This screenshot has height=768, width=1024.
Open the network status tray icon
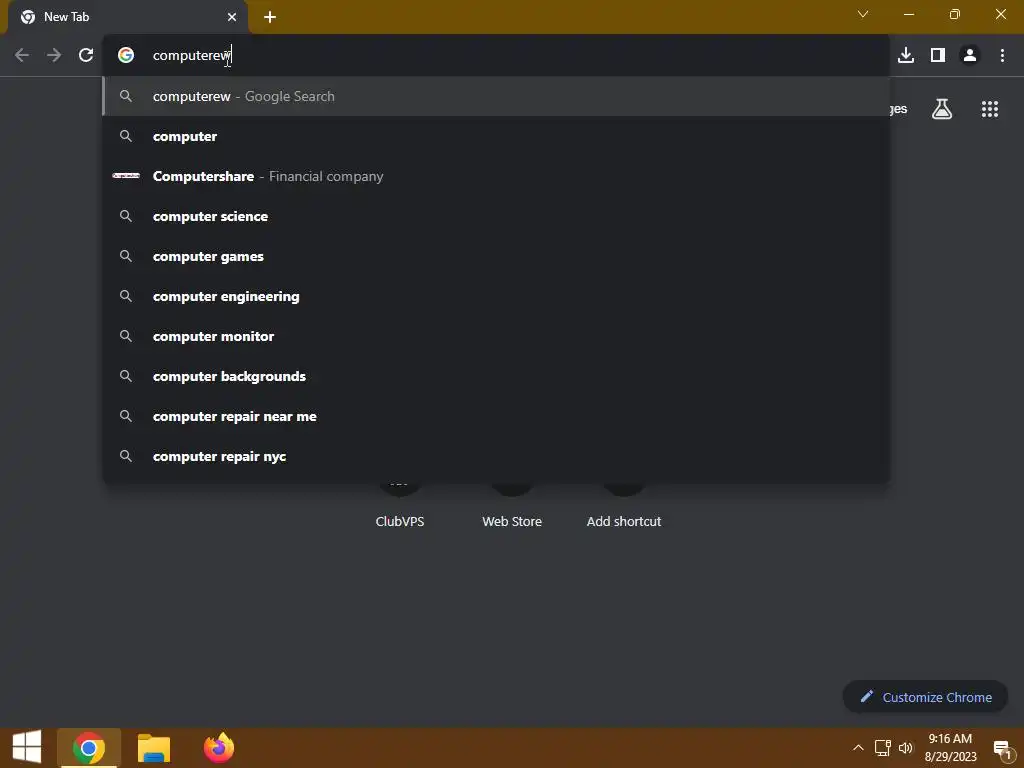(x=882, y=748)
